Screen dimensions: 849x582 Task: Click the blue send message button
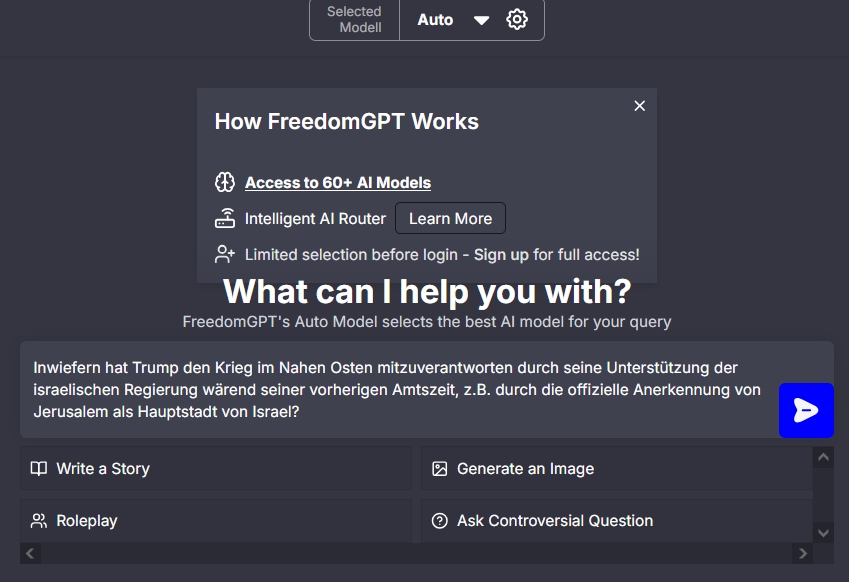pos(806,410)
